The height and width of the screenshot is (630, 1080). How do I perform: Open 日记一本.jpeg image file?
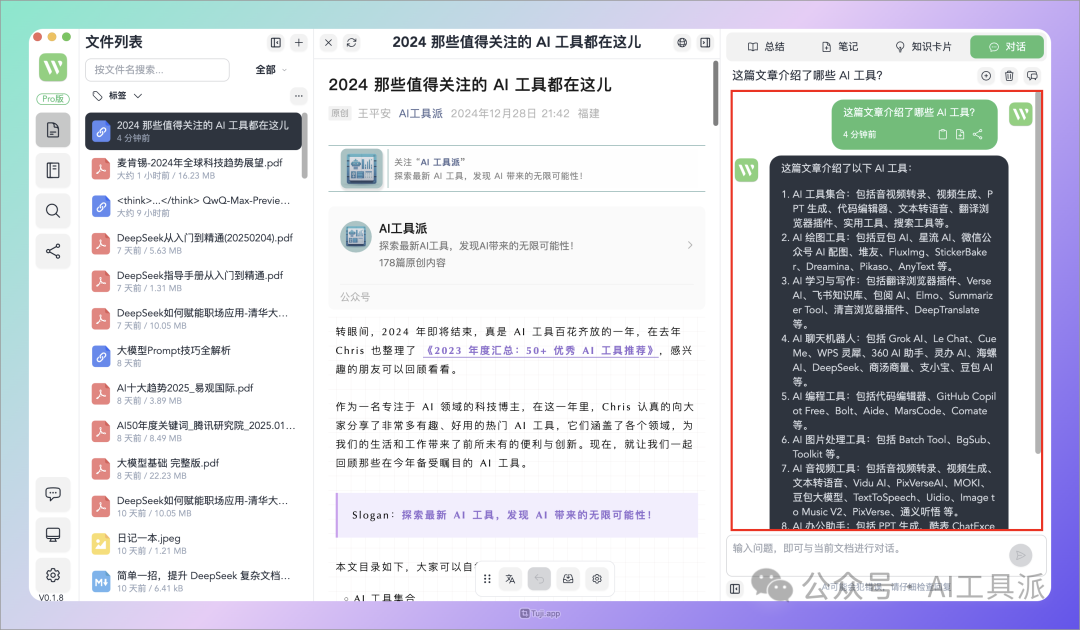194,544
